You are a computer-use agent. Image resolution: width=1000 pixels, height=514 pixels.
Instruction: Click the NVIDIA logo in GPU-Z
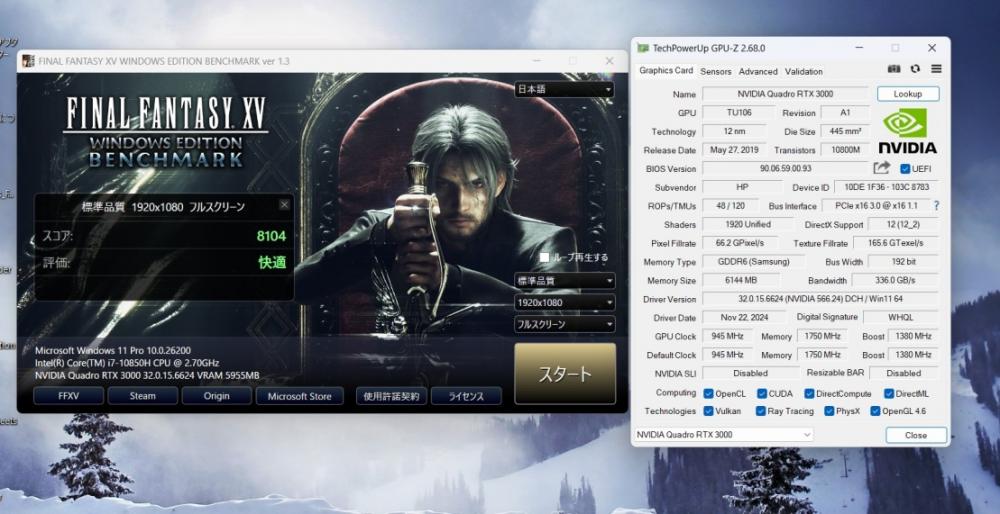tap(909, 131)
